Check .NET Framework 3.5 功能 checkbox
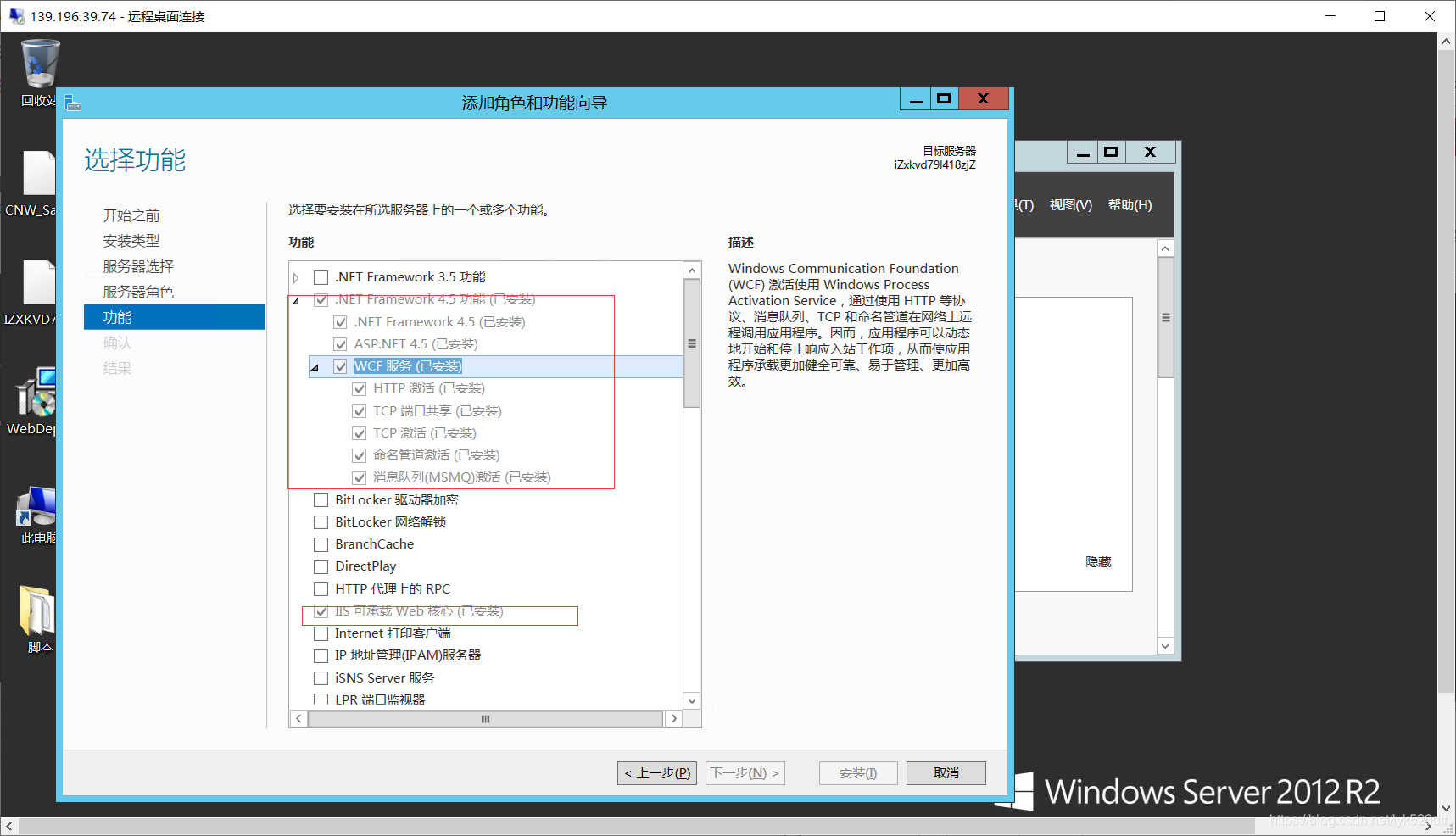The height and width of the screenshot is (836, 1456). (321, 277)
